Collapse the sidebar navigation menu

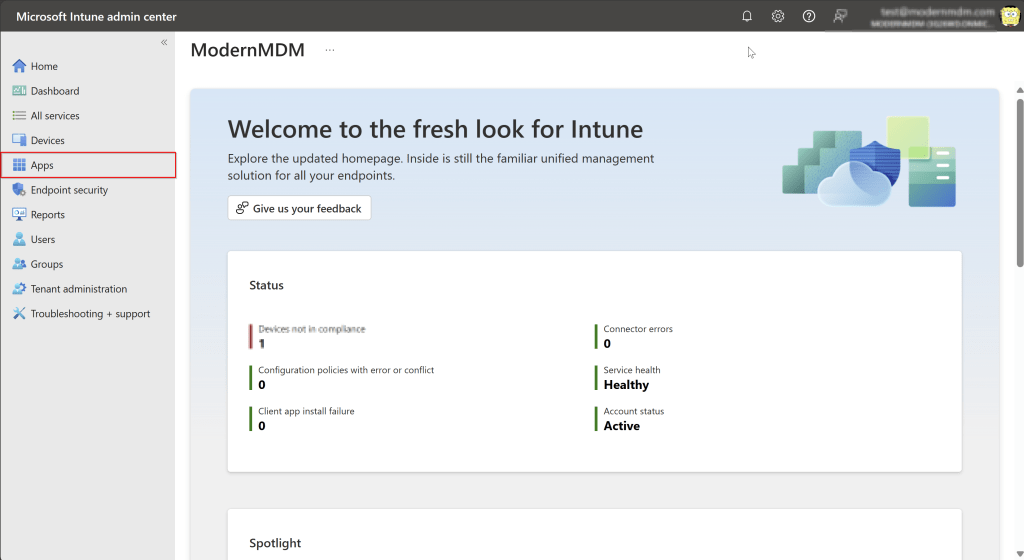click(164, 42)
